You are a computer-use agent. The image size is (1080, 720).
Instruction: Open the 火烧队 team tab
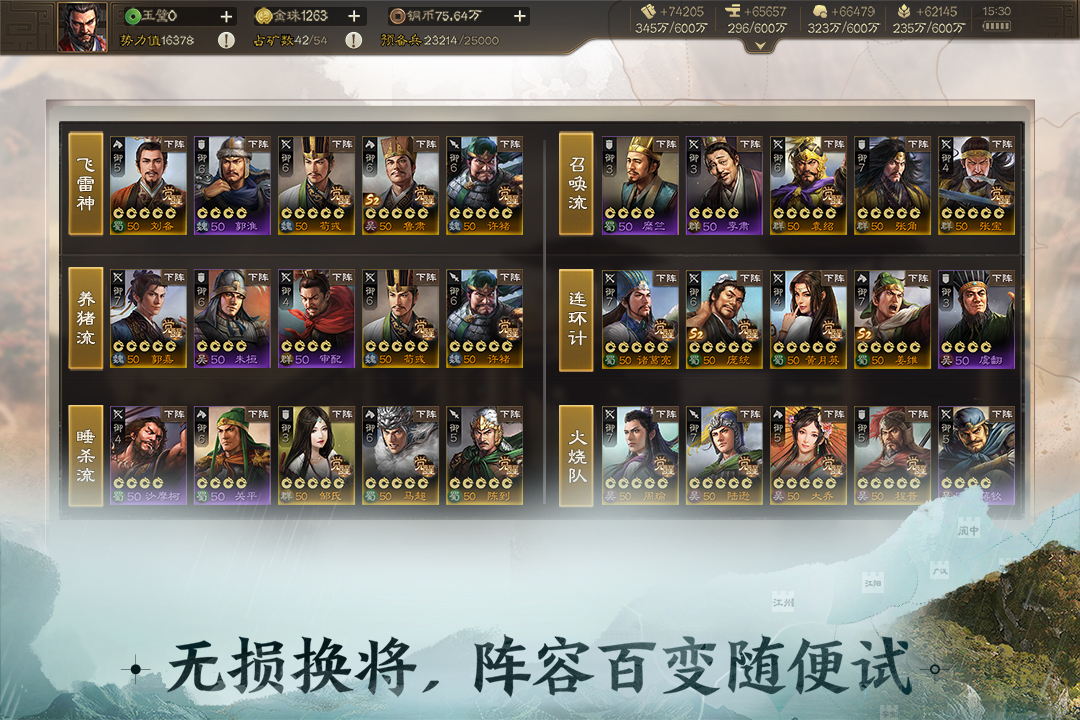click(x=577, y=456)
